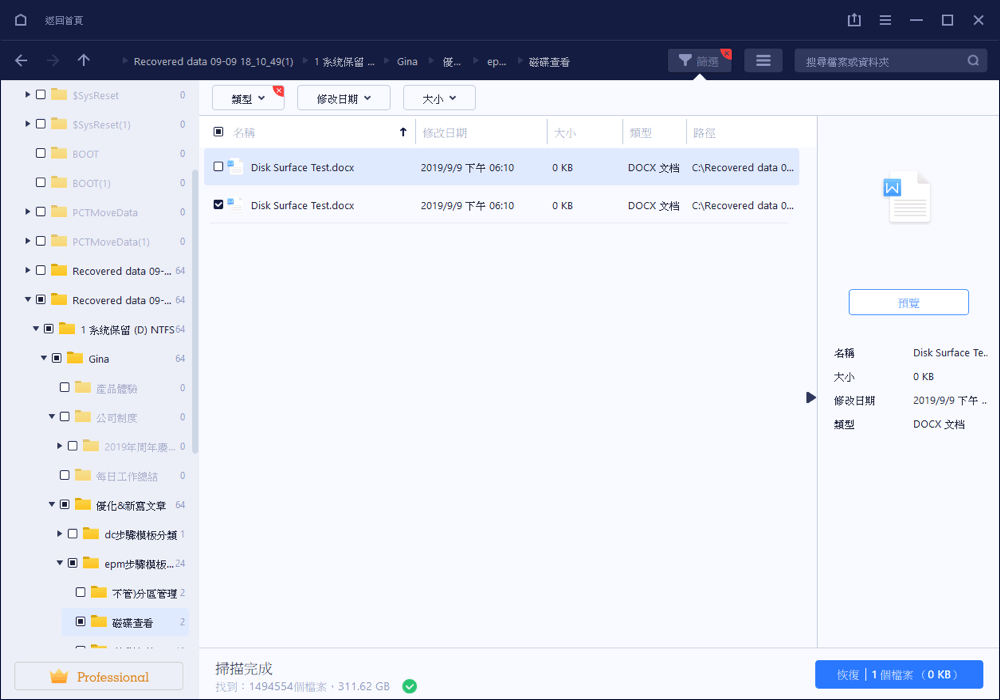Toggle the select-all checkbox in header

pyautogui.click(x=218, y=132)
